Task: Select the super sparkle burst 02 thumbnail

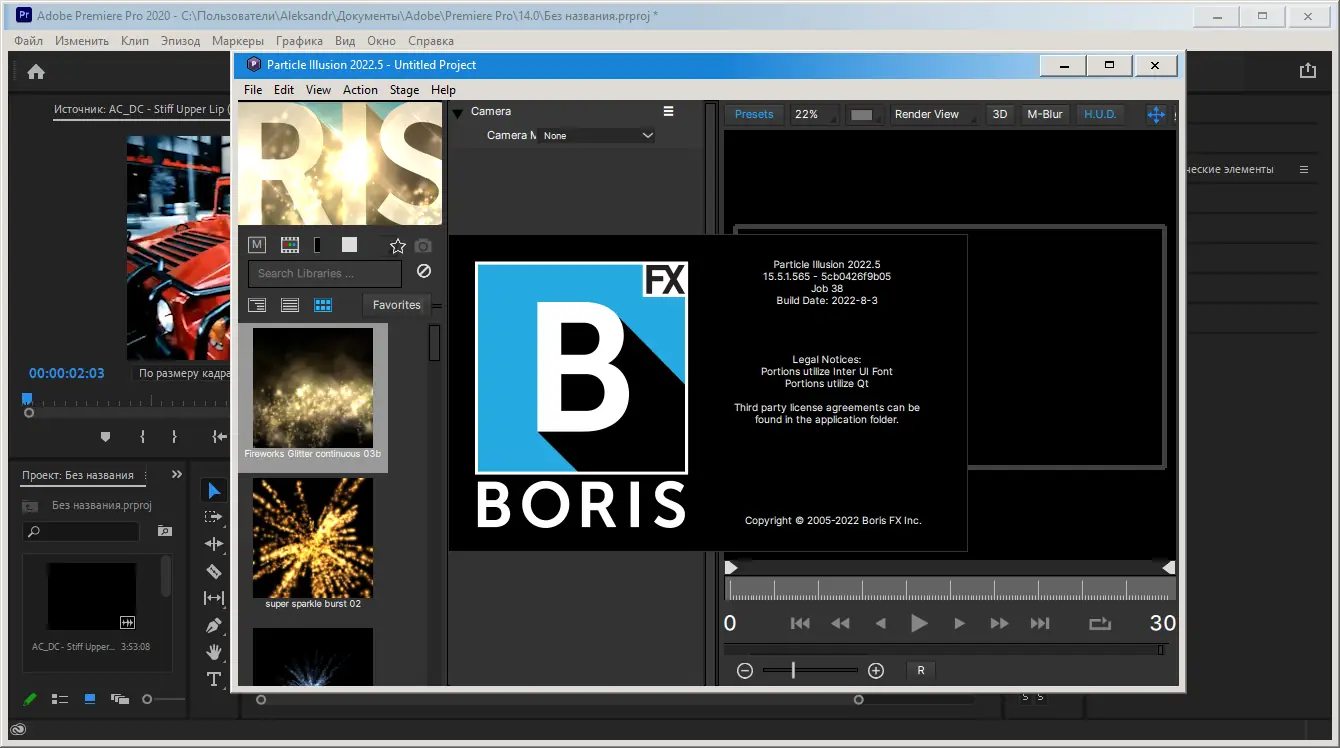Action: click(313, 540)
